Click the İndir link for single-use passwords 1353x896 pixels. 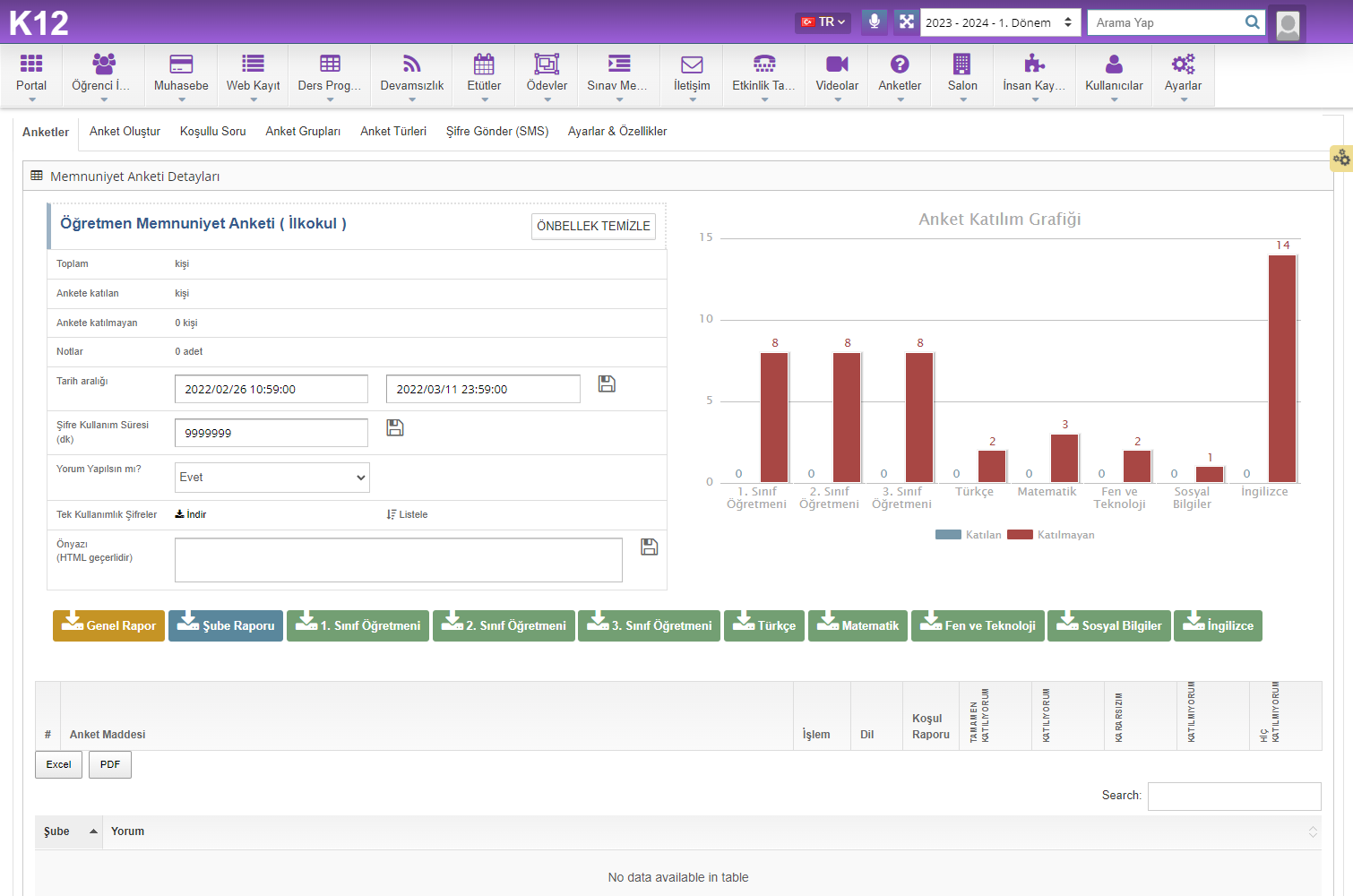[191, 514]
